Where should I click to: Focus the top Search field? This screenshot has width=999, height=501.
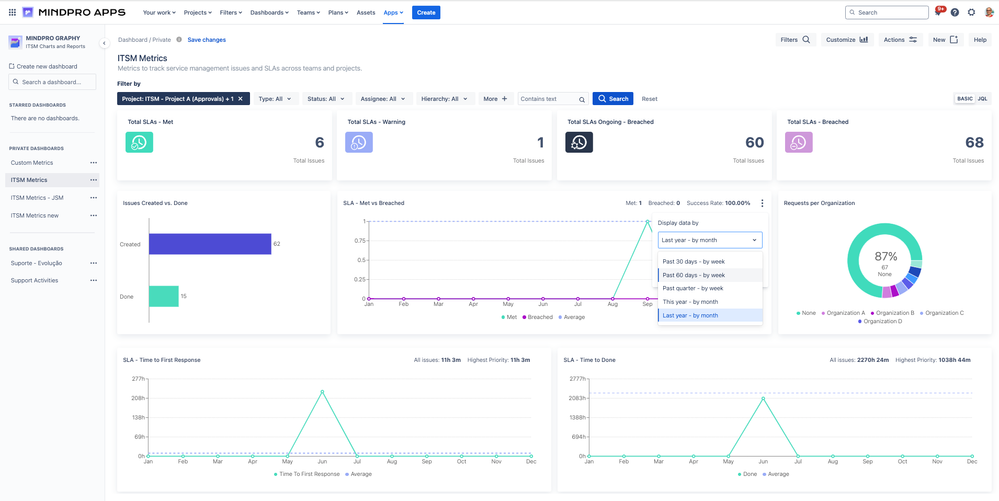[887, 12]
